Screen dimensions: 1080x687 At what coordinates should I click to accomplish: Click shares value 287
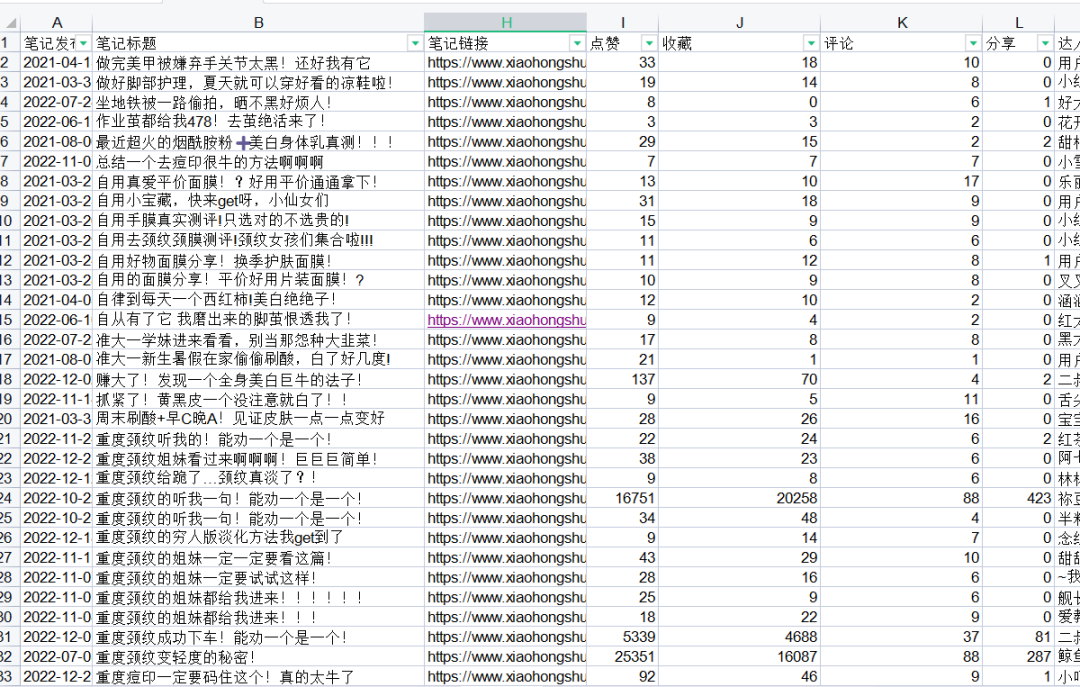click(1019, 657)
